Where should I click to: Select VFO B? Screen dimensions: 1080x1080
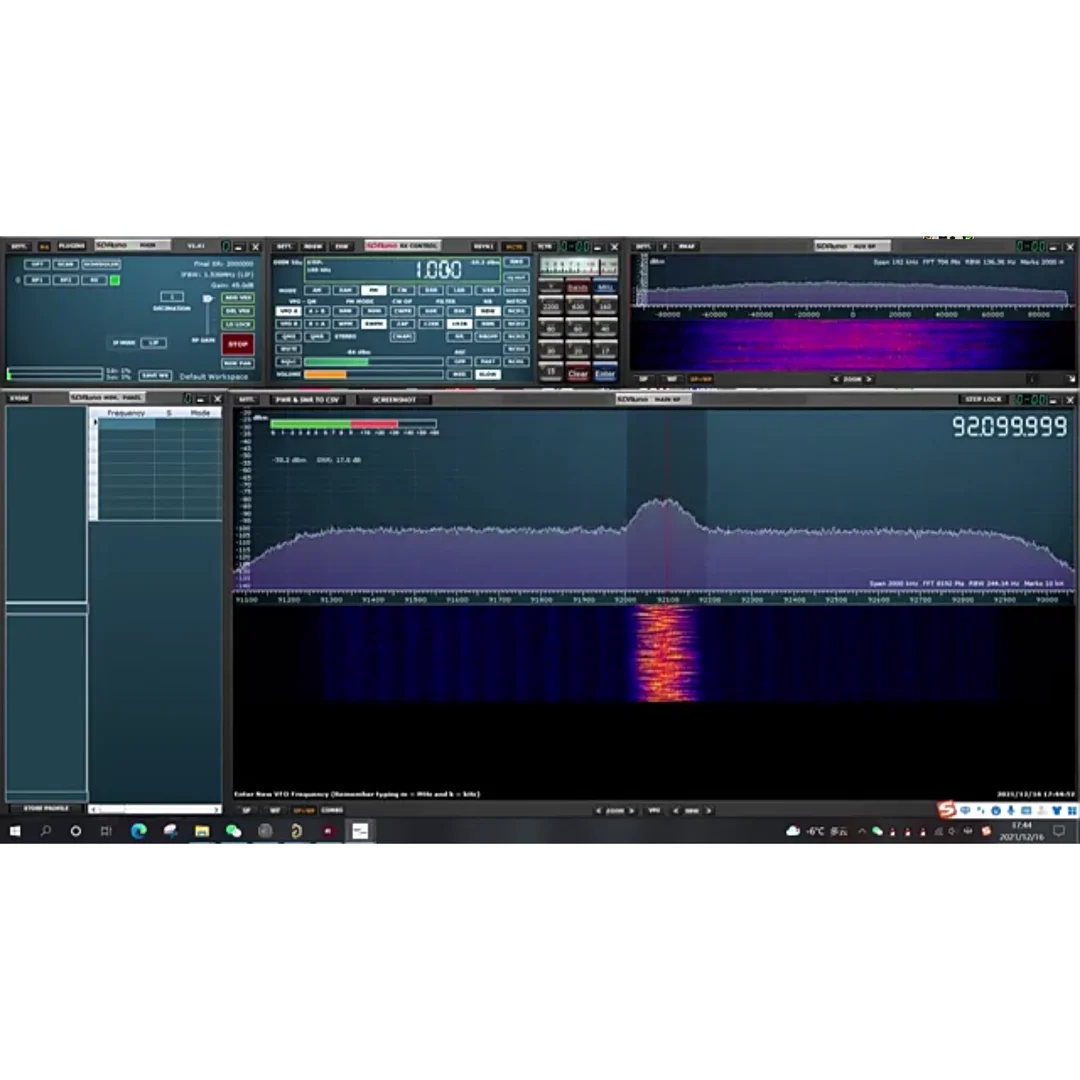tap(289, 324)
